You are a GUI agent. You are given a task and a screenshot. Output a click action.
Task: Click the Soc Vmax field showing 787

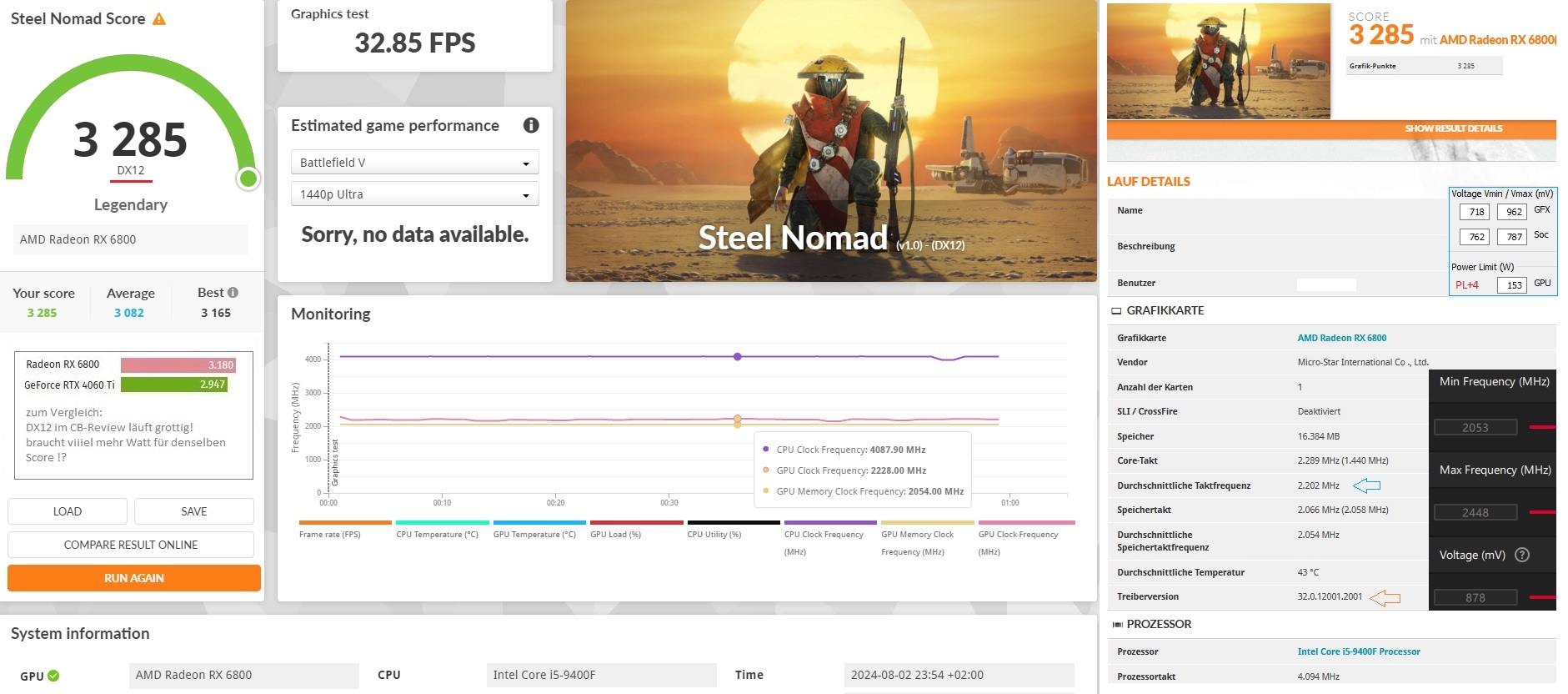[1512, 237]
